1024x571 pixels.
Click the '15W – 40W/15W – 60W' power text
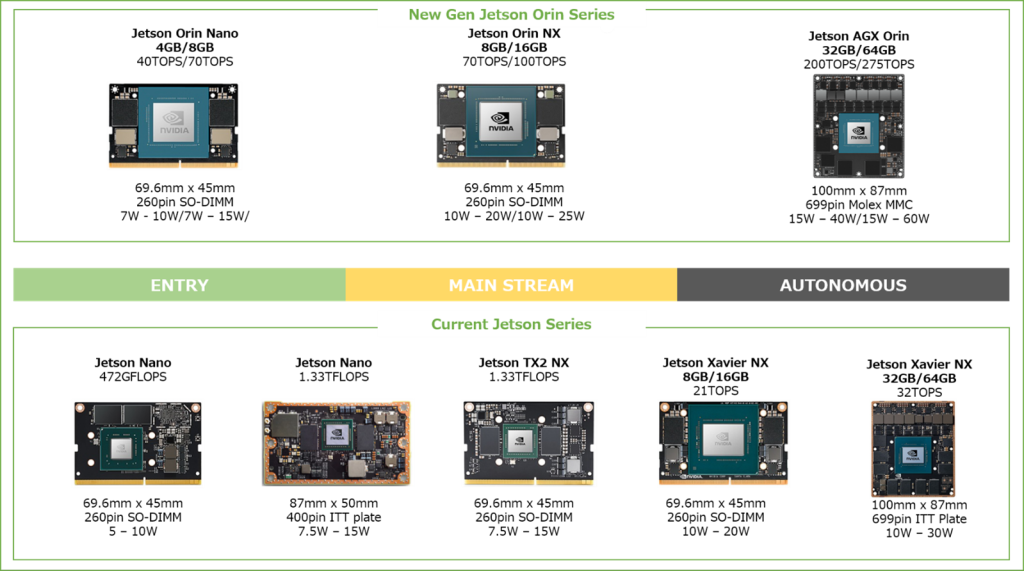click(x=859, y=219)
